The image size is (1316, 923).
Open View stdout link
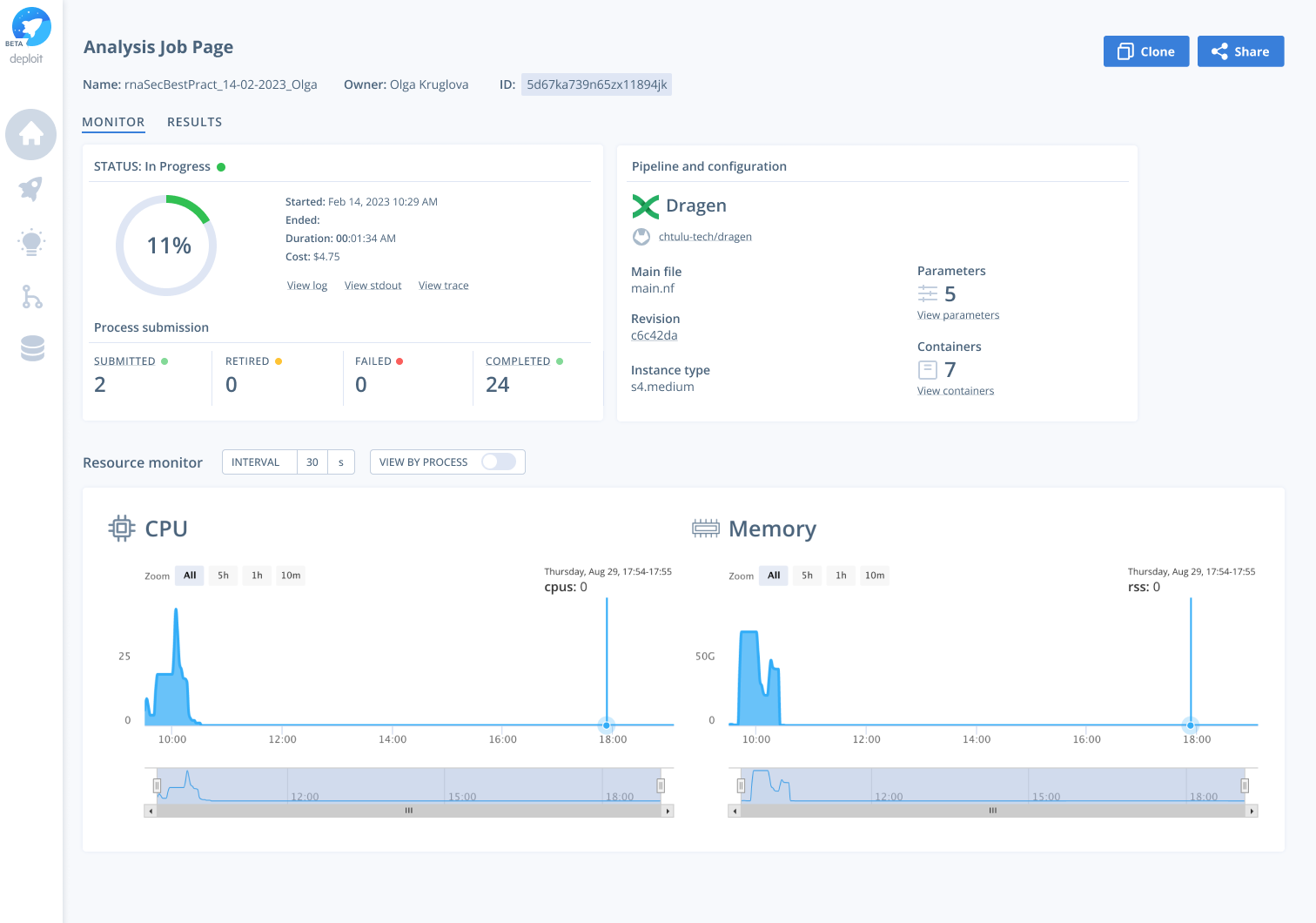pos(373,286)
